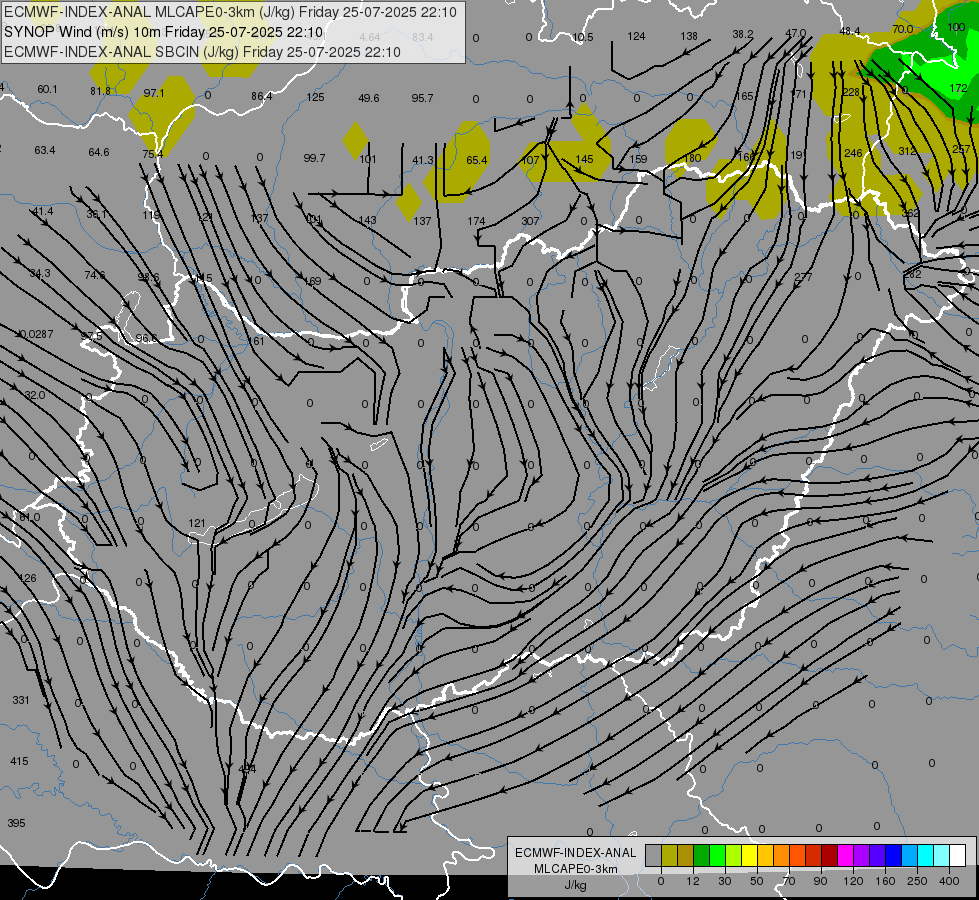Click the map value 138

coord(689,36)
